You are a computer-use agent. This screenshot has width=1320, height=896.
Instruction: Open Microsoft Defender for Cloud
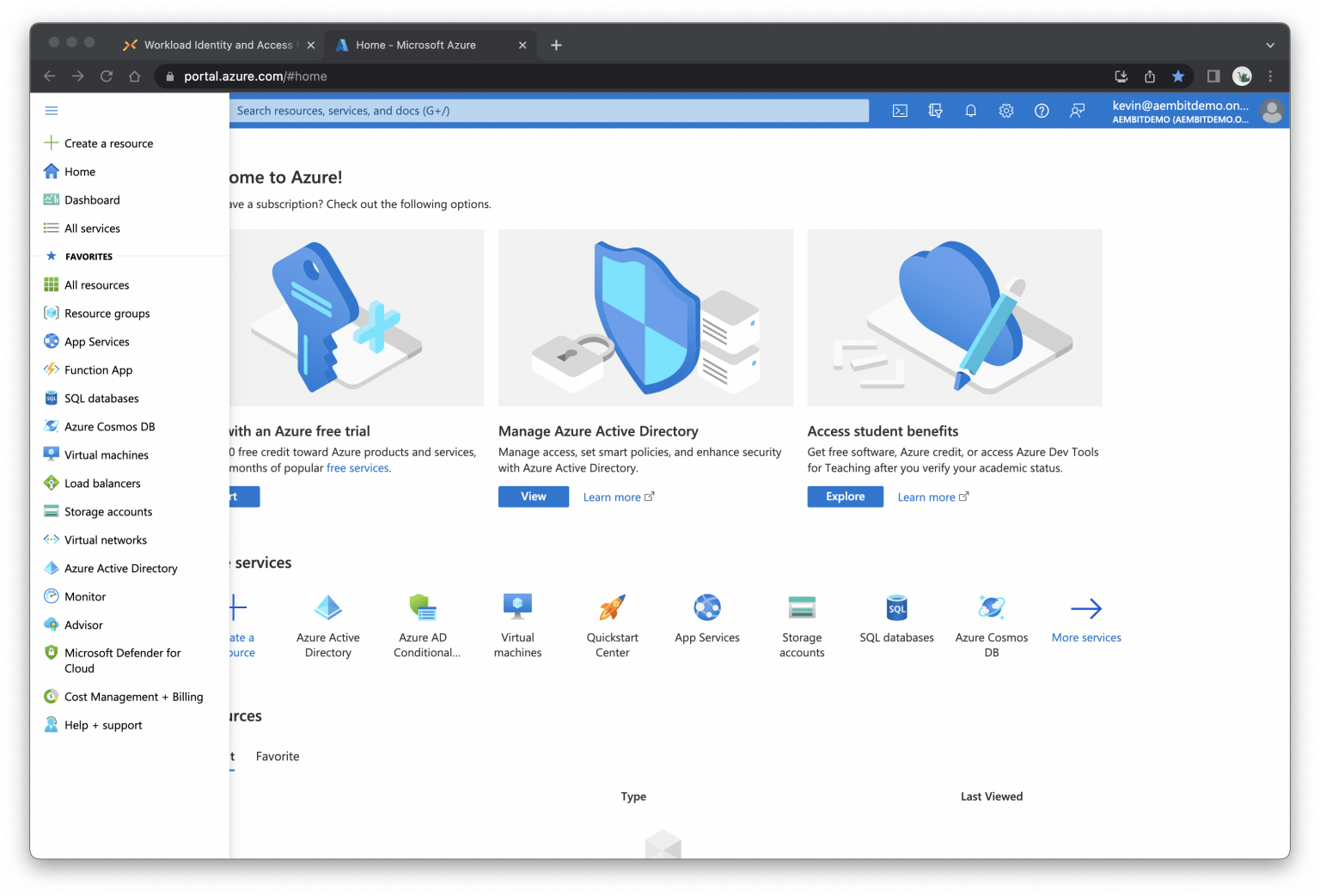[123, 660]
